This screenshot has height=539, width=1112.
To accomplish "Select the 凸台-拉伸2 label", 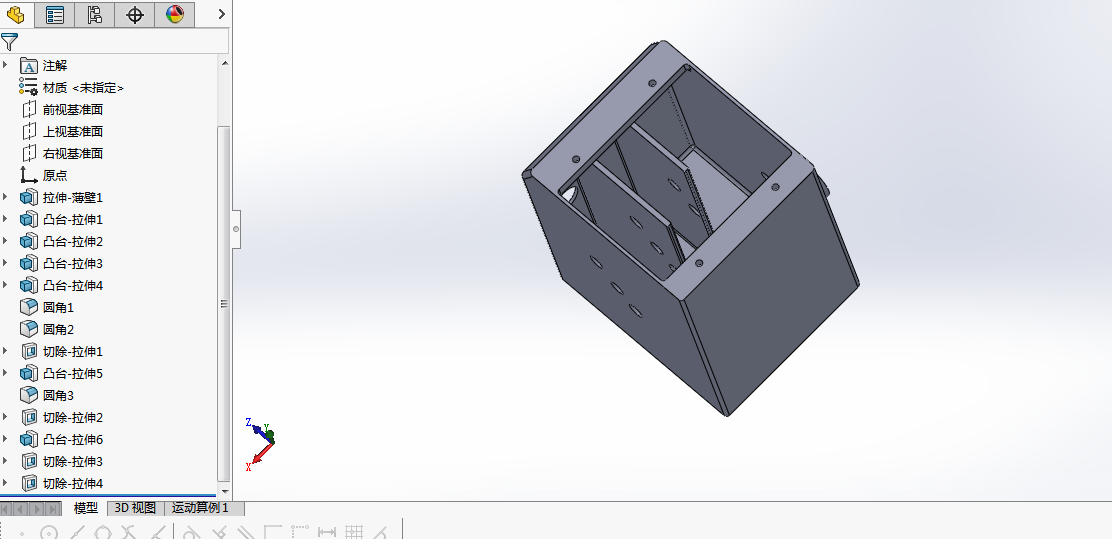I will [x=73, y=241].
